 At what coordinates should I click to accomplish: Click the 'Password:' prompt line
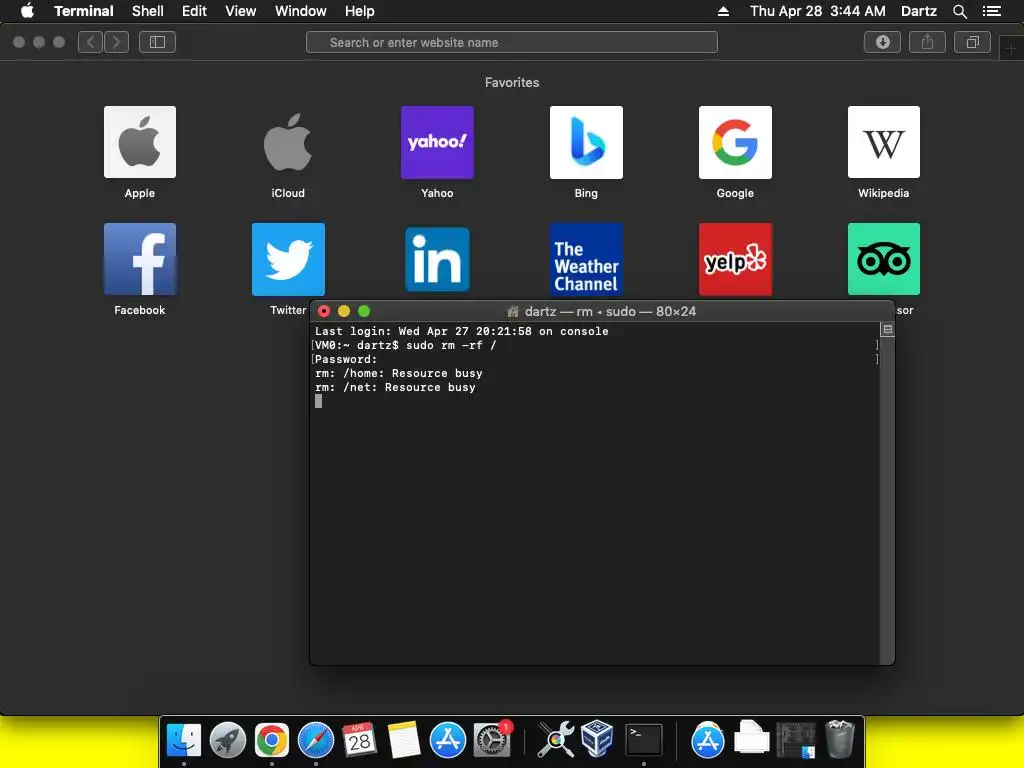[346, 359]
